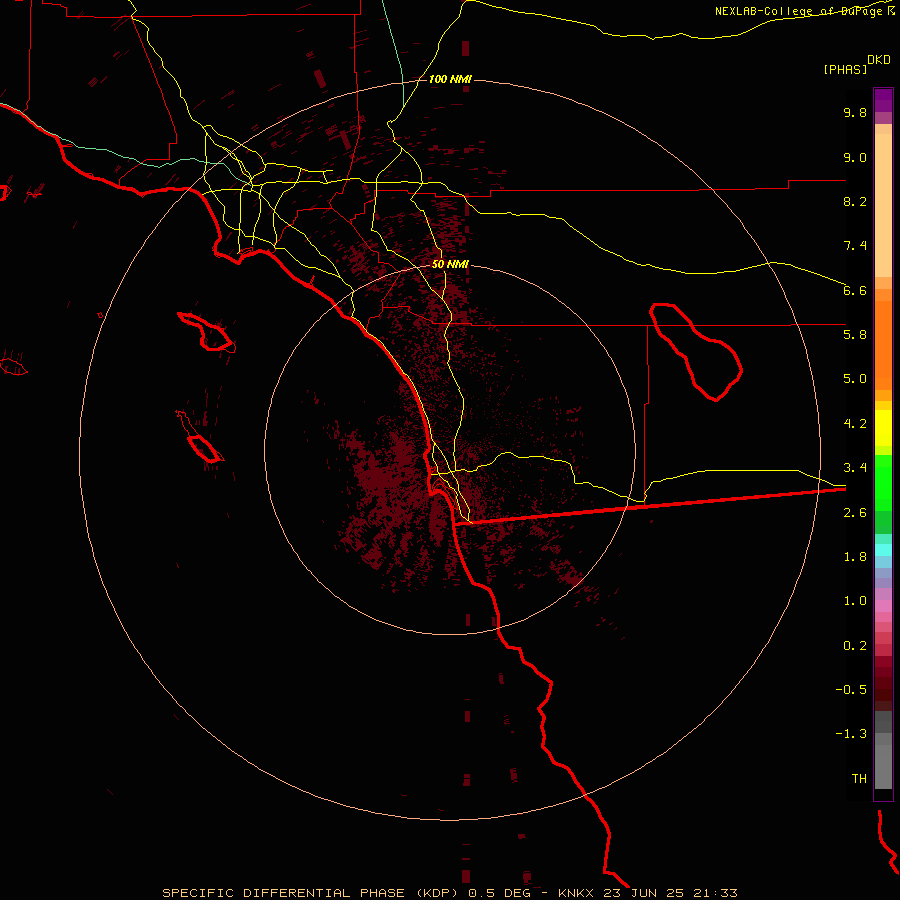Screen dimensions: 900x900
Task: Click the 100 NMI range ring label
Action: coord(450,79)
